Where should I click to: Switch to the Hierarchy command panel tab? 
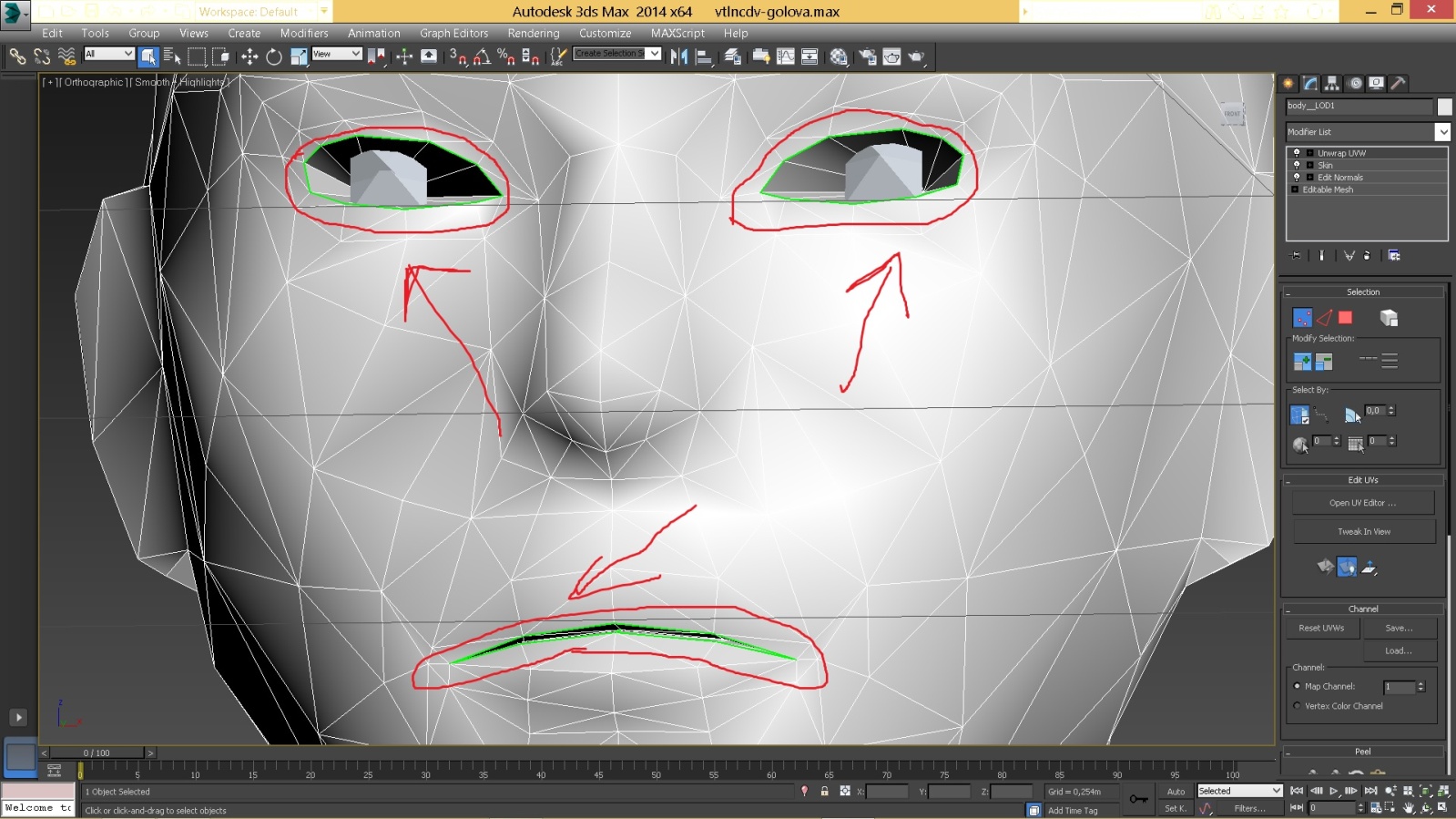coord(1332,83)
